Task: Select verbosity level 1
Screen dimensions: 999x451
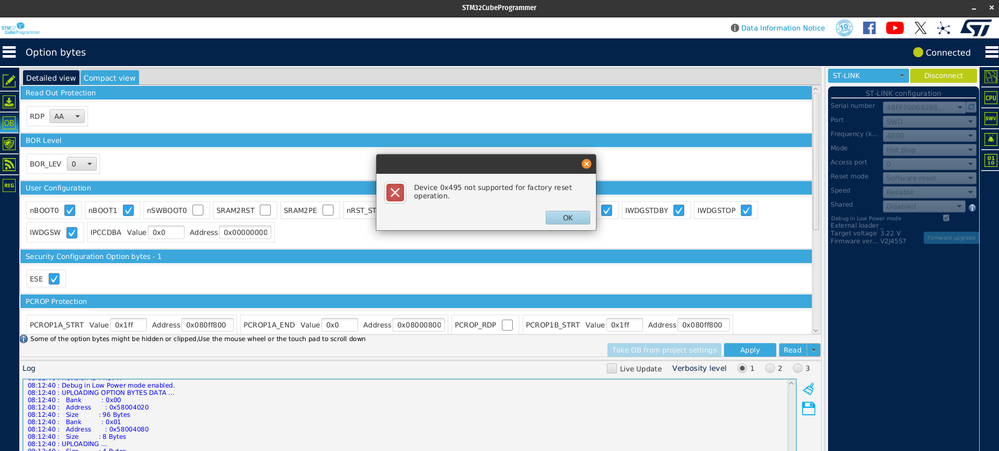Action: click(742, 368)
